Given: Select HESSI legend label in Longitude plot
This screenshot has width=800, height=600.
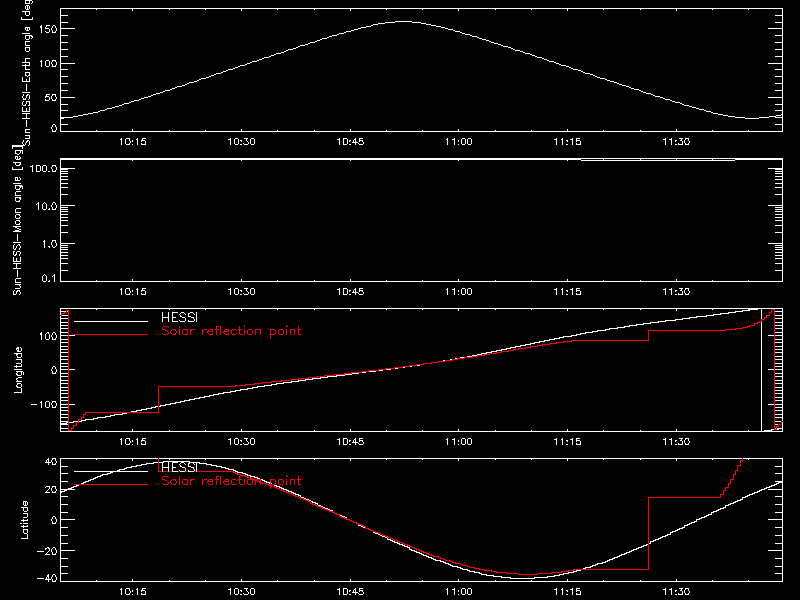Looking at the screenshot, I should (179, 317).
